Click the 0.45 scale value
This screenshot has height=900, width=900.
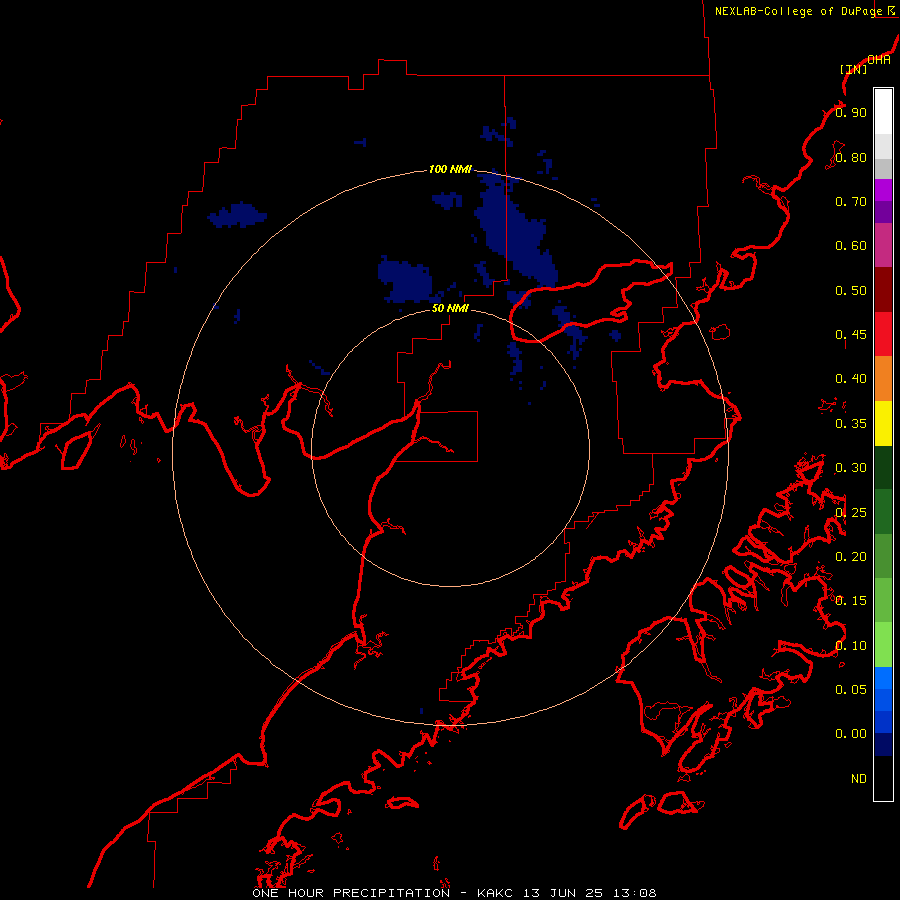pyautogui.click(x=851, y=335)
